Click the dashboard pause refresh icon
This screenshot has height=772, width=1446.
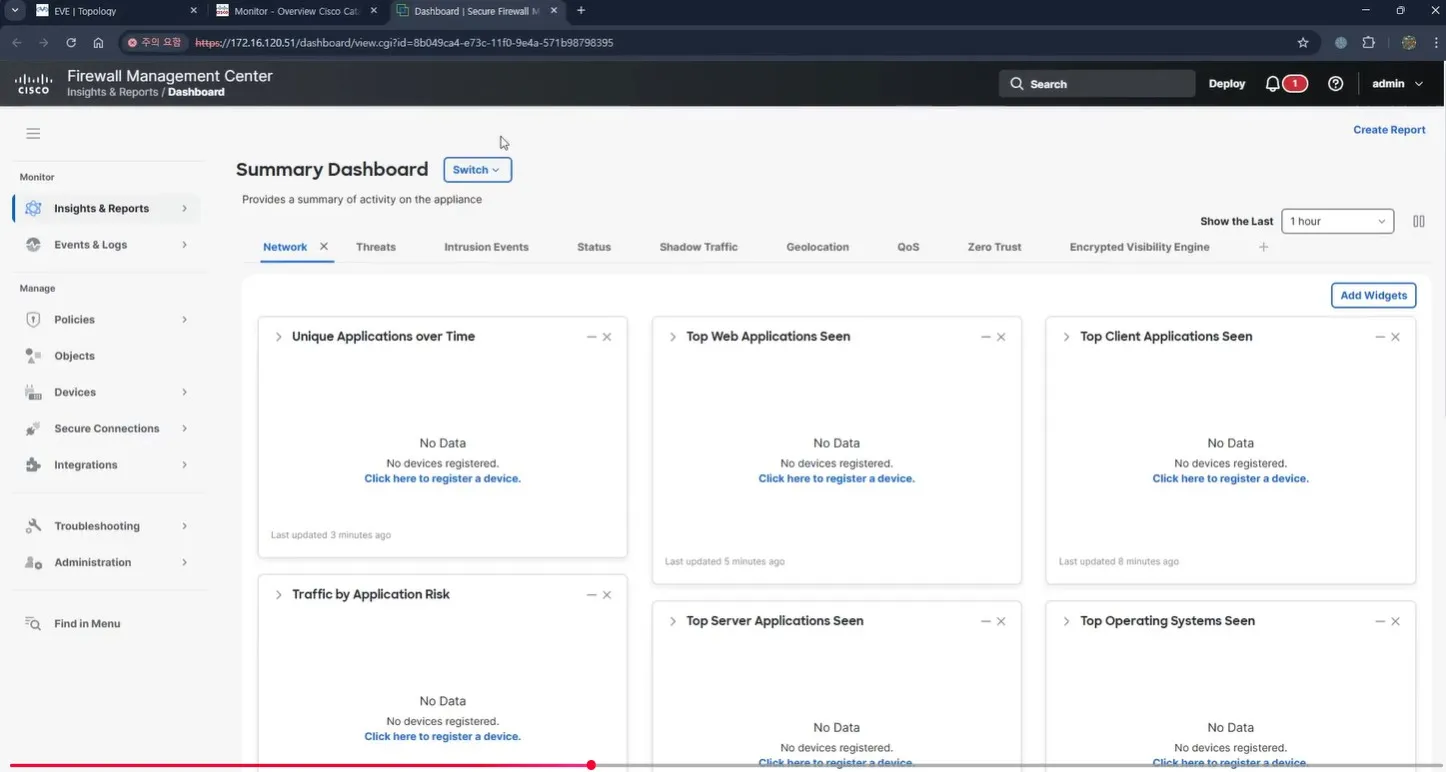[1418, 222]
